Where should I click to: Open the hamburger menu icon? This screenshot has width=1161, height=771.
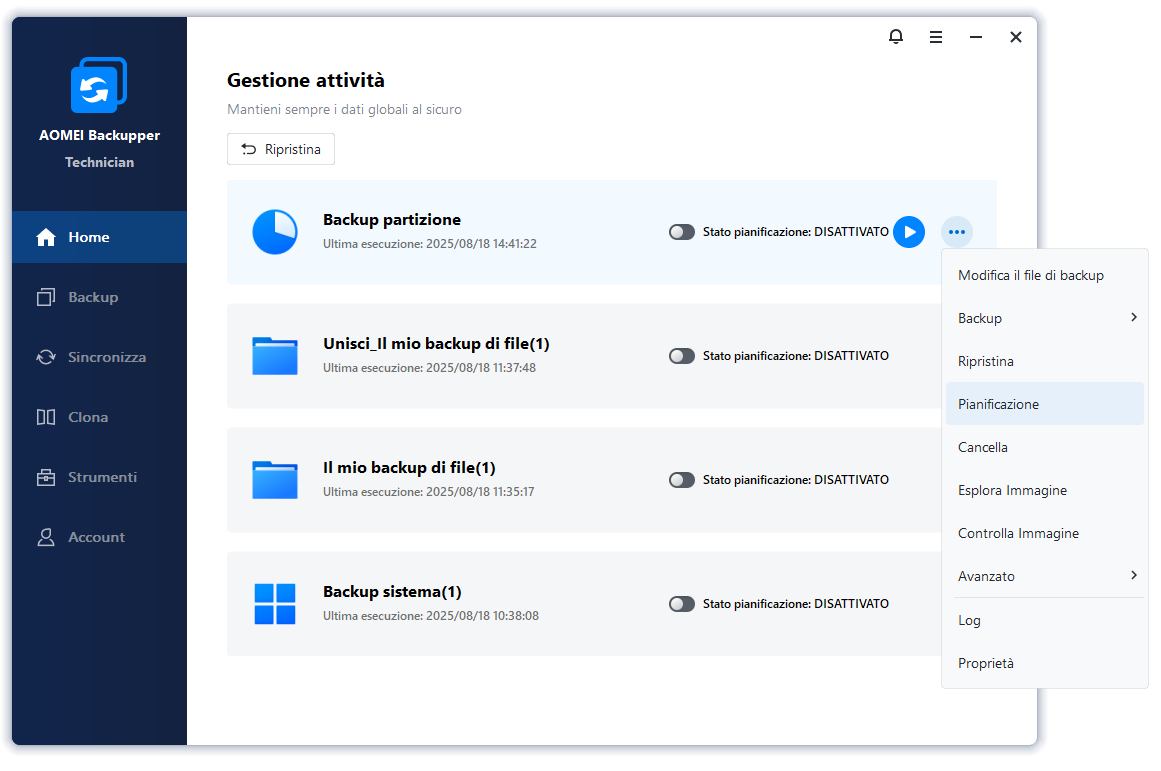tap(935, 37)
